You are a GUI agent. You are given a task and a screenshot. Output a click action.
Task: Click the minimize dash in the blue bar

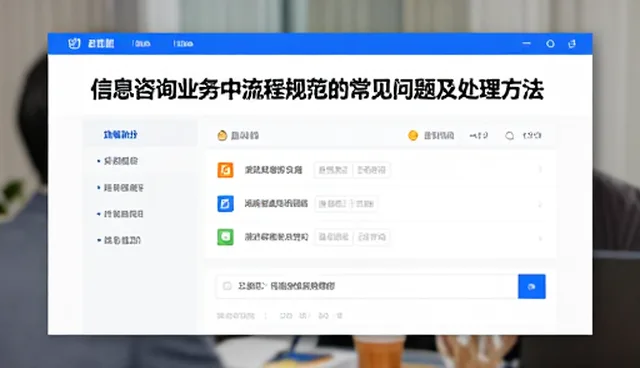[527, 43]
